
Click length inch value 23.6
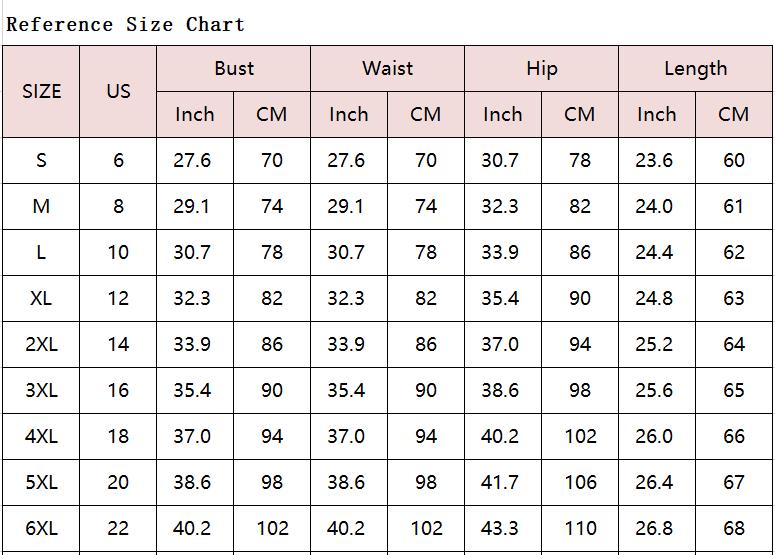point(657,160)
